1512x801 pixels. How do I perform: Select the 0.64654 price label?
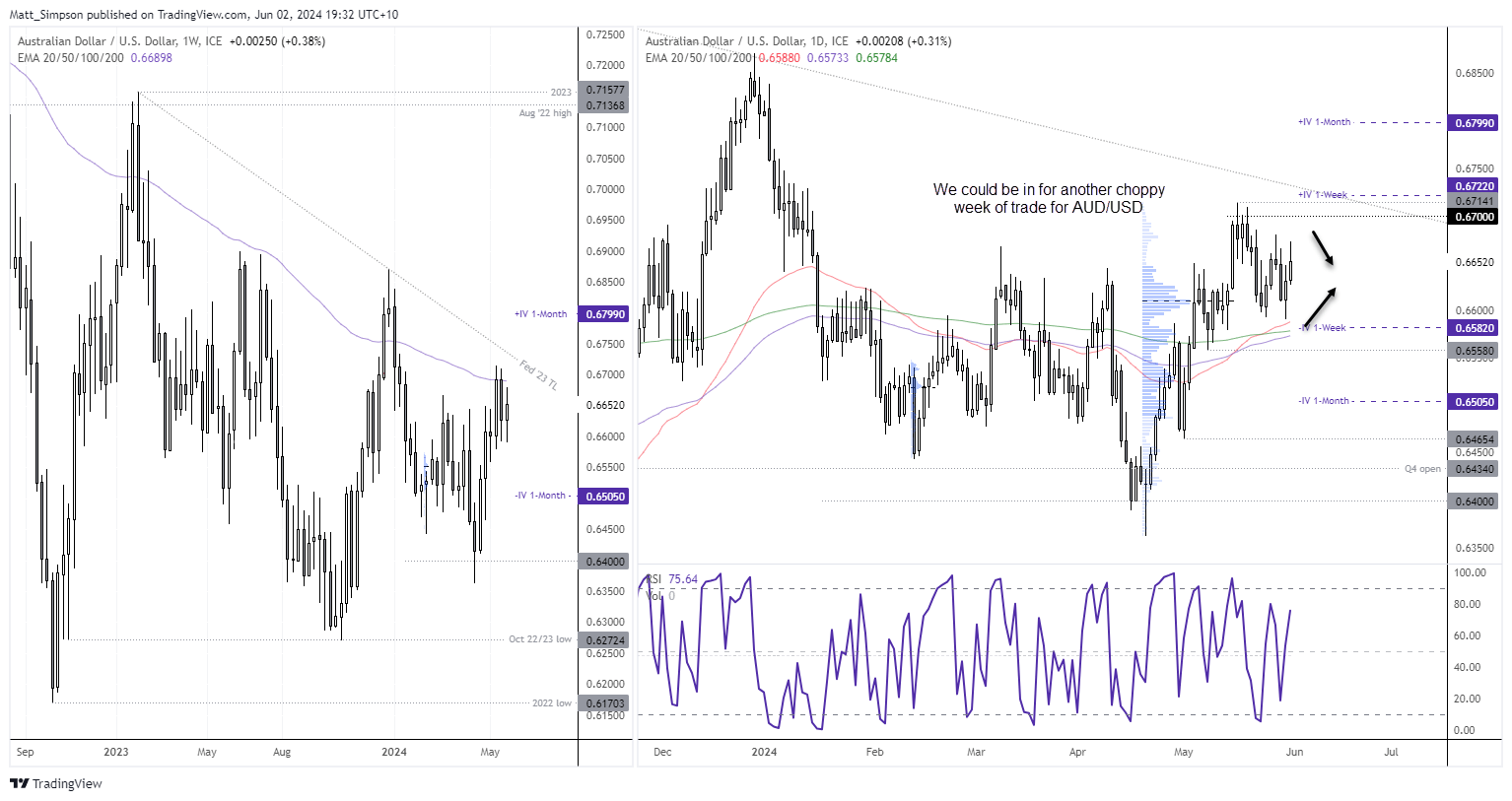click(x=1474, y=439)
